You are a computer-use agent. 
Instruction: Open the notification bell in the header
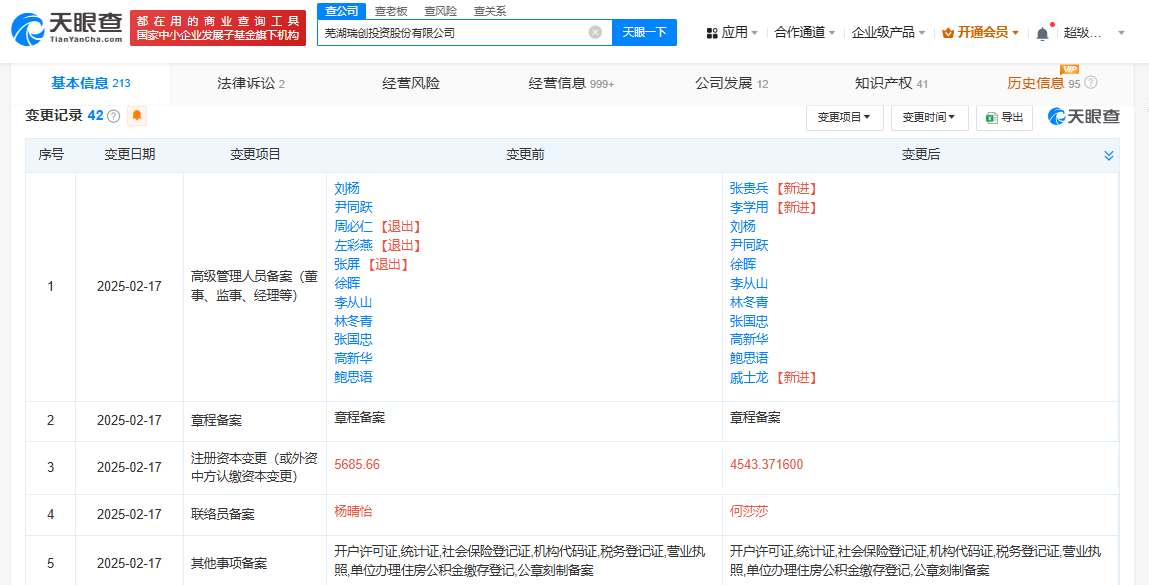point(1042,33)
